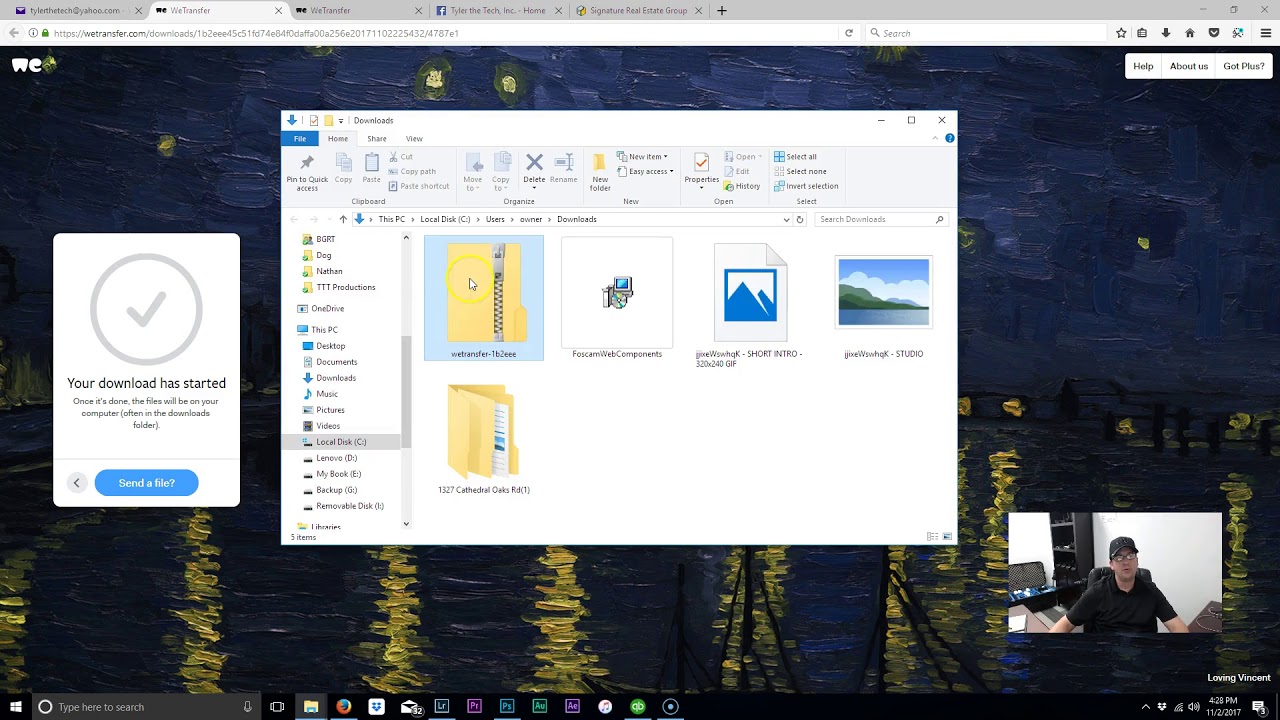
Task: Select the wetransfer zip file
Action: tap(483, 298)
